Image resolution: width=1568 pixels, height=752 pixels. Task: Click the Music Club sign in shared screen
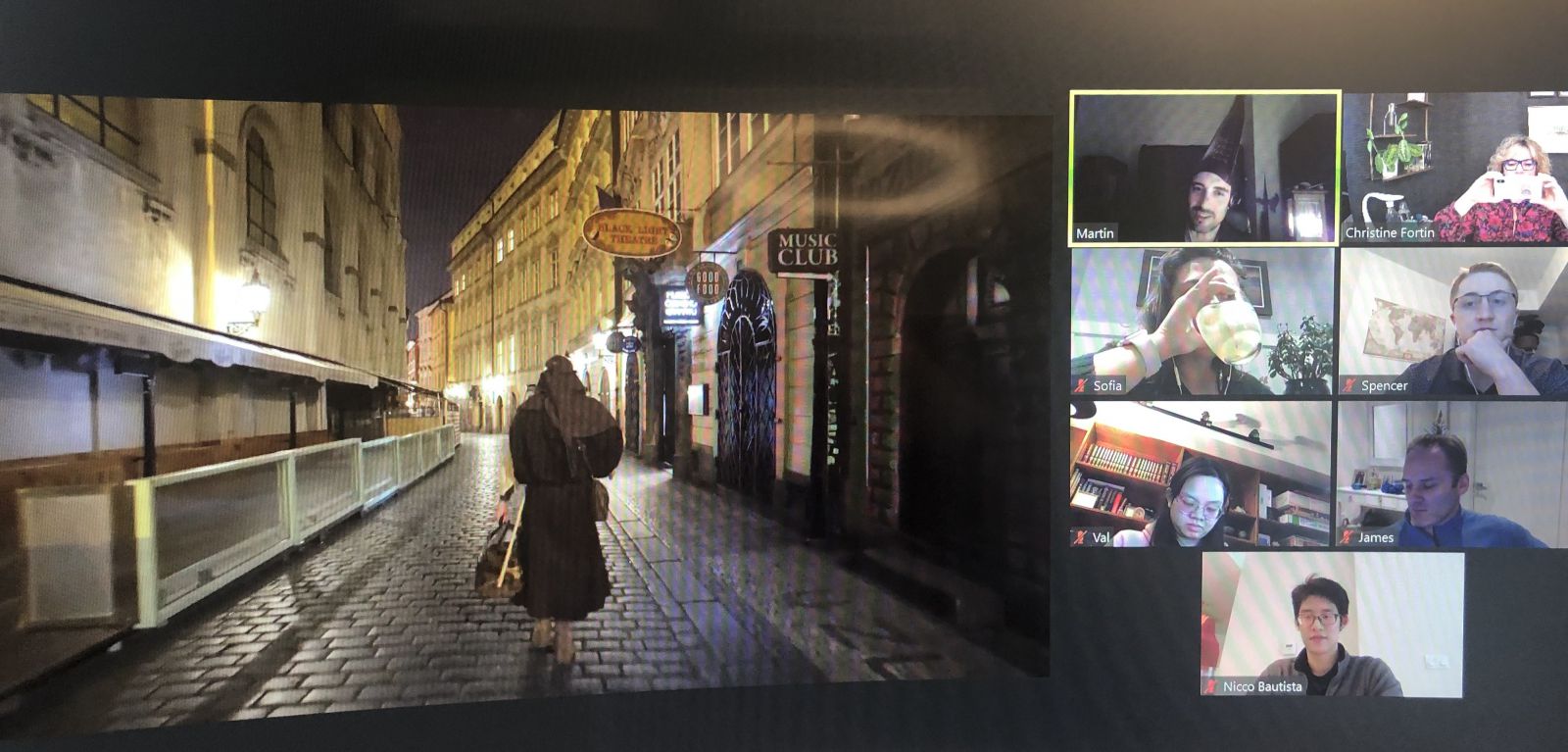(x=808, y=249)
